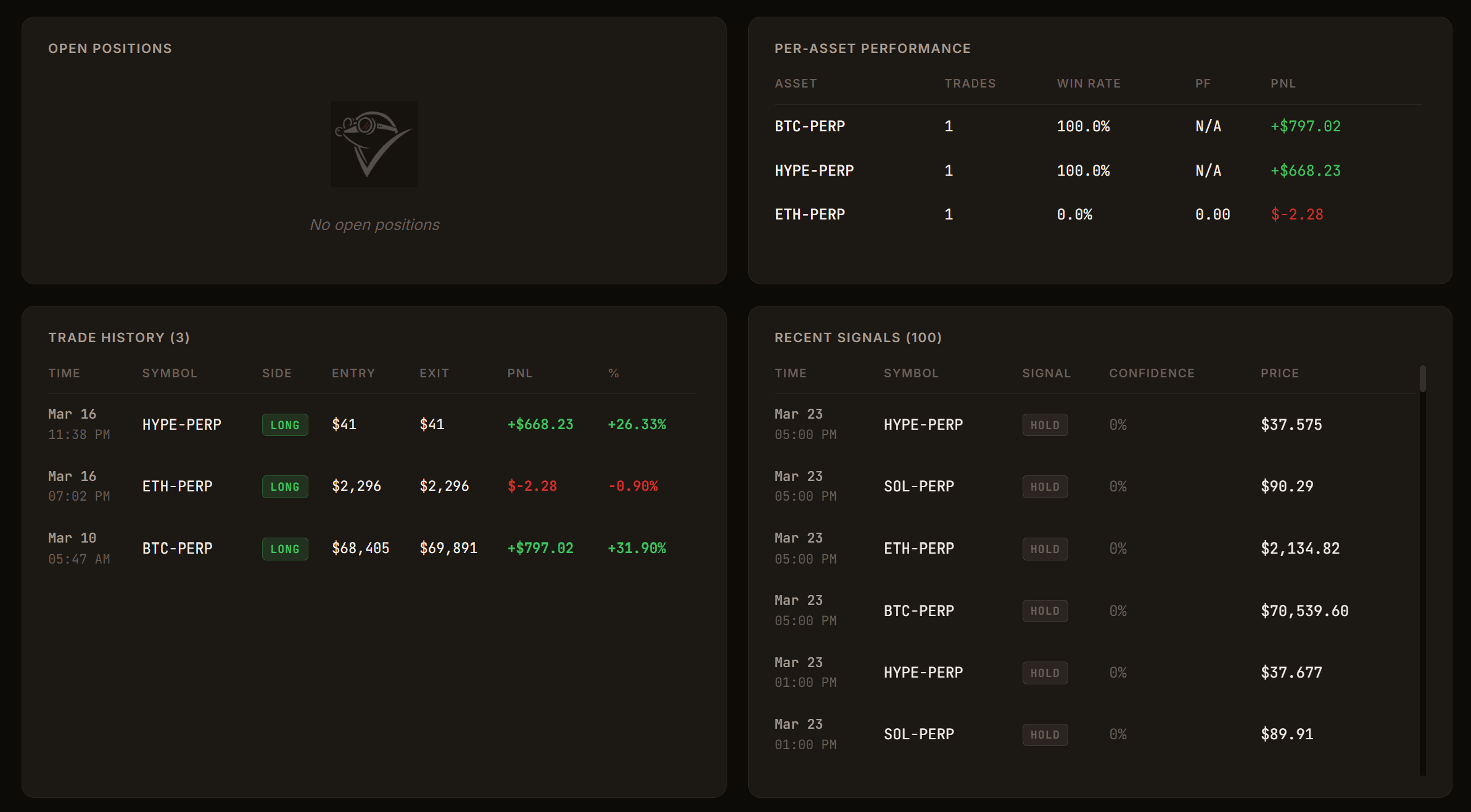This screenshot has width=1471, height=812.
Task: Click HOLD badge for BTC-PERP at $70,539.60
Action: (1045, 611)
